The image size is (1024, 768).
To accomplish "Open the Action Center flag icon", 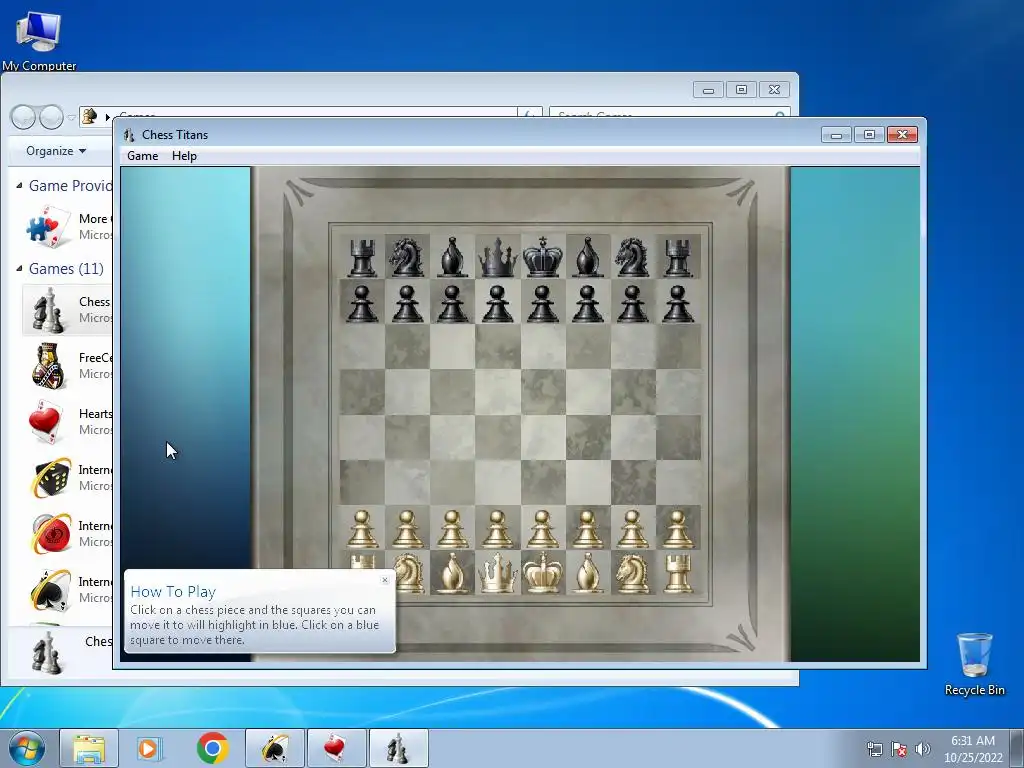I will click(x=899, y=749).
